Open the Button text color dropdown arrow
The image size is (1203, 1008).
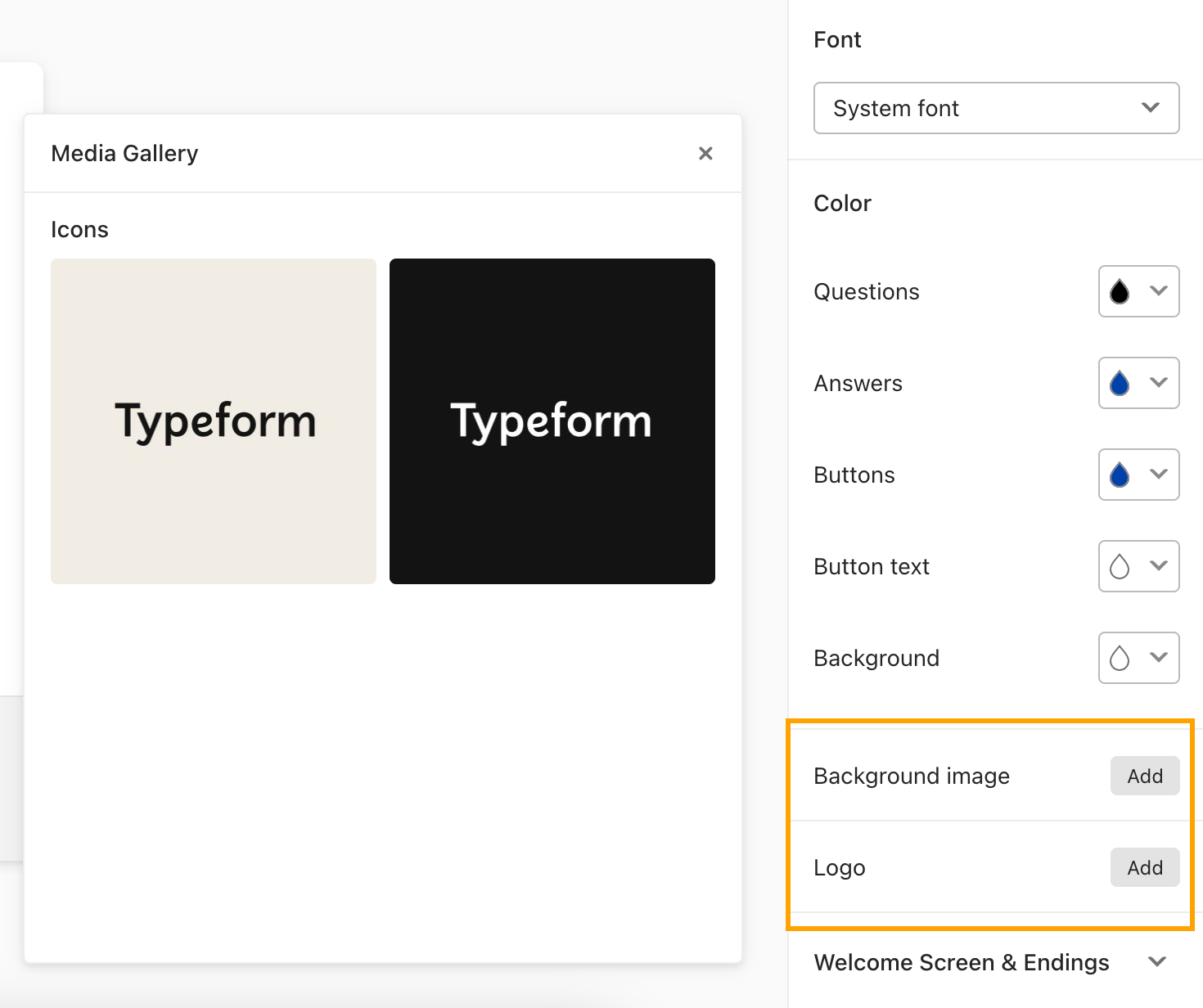[x=1159, y=565]
